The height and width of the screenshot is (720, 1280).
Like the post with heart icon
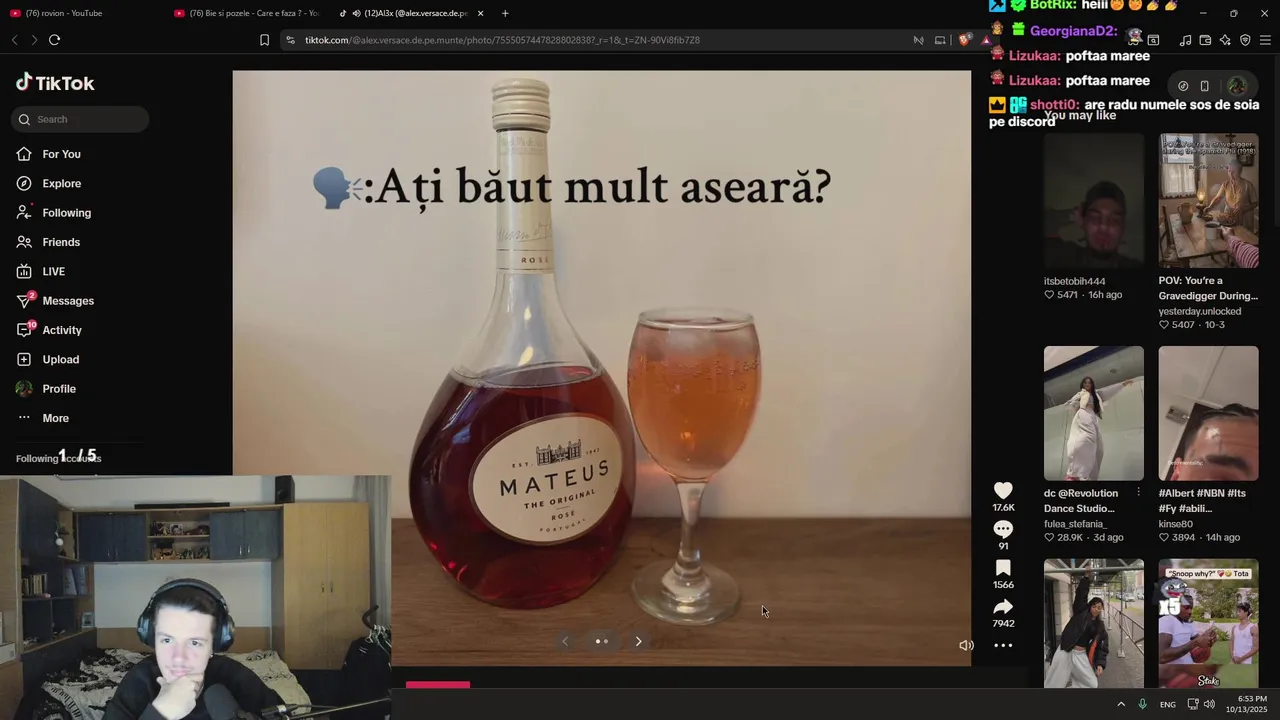pos(1003,490)
